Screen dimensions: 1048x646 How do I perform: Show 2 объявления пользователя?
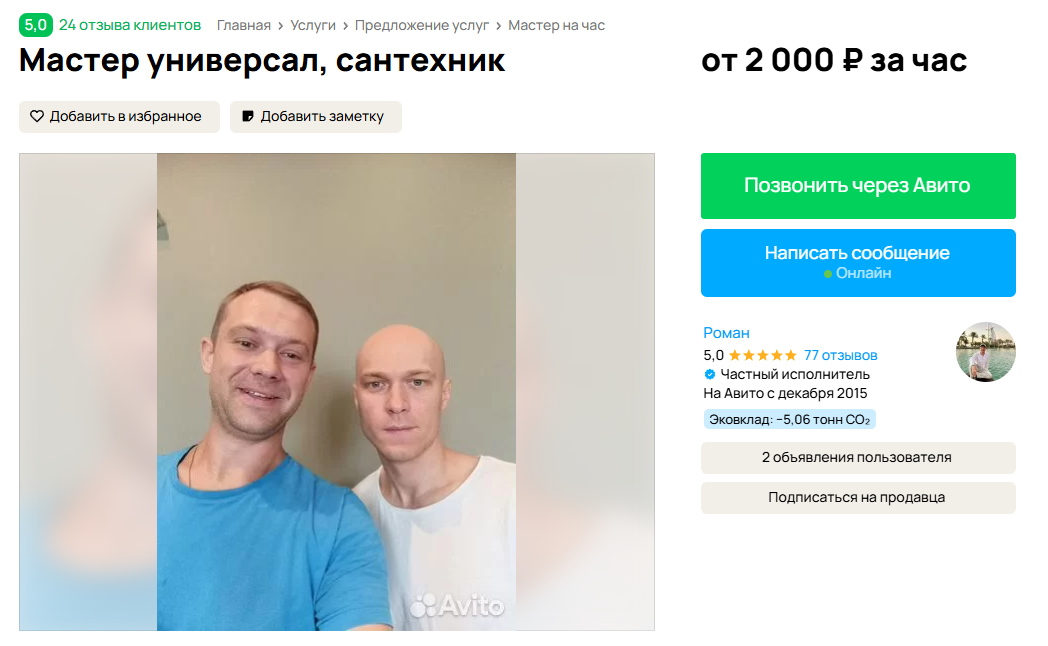click(x=858, y=458)
